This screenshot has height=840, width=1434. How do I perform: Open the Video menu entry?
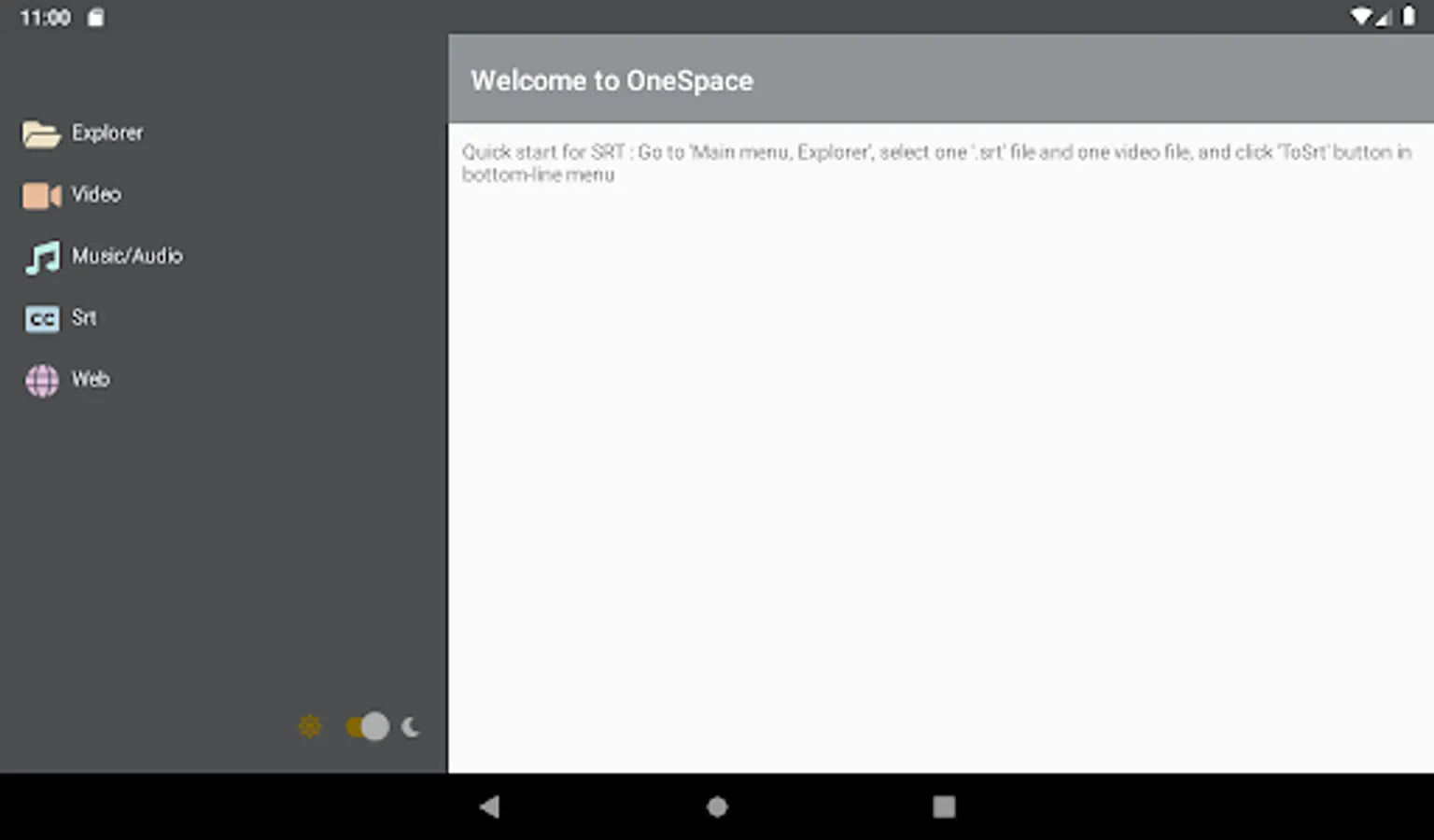(x=224, y=195)
